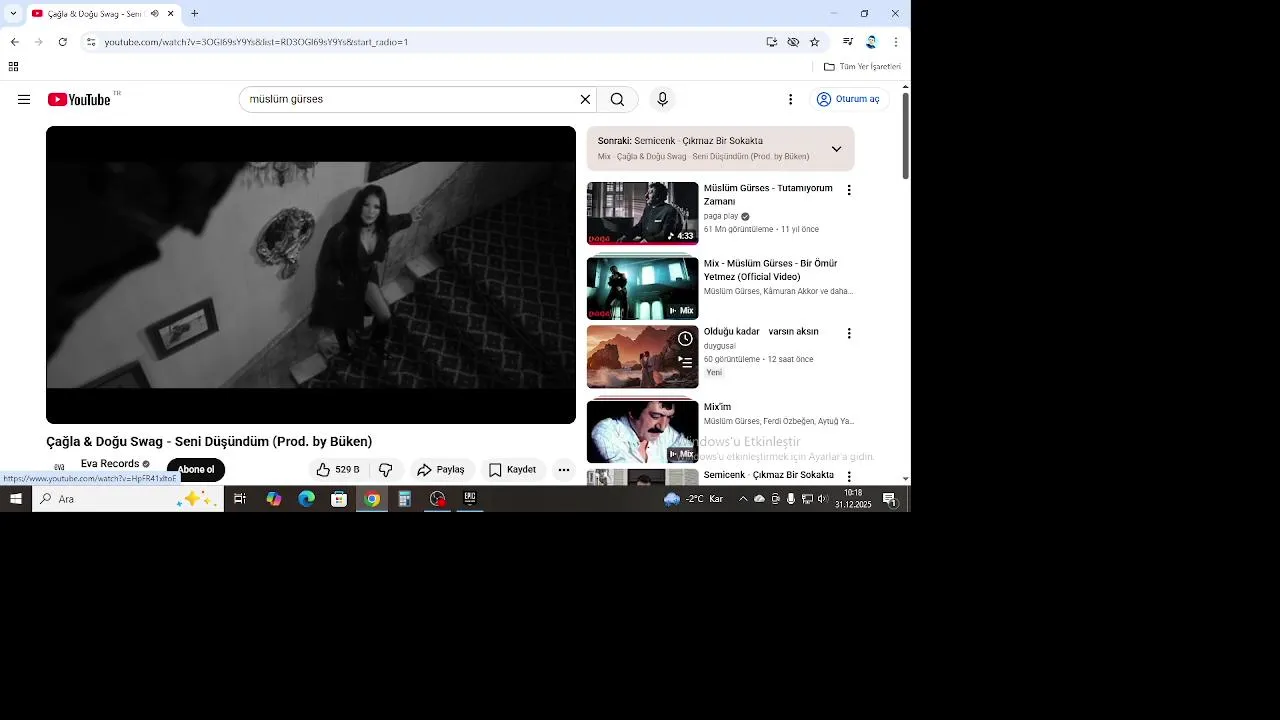Open the Tüm Yer İşaretleri folder
Image resolution: width=1280 pixels, height=720 pixels.
click(x=862, y=67)
